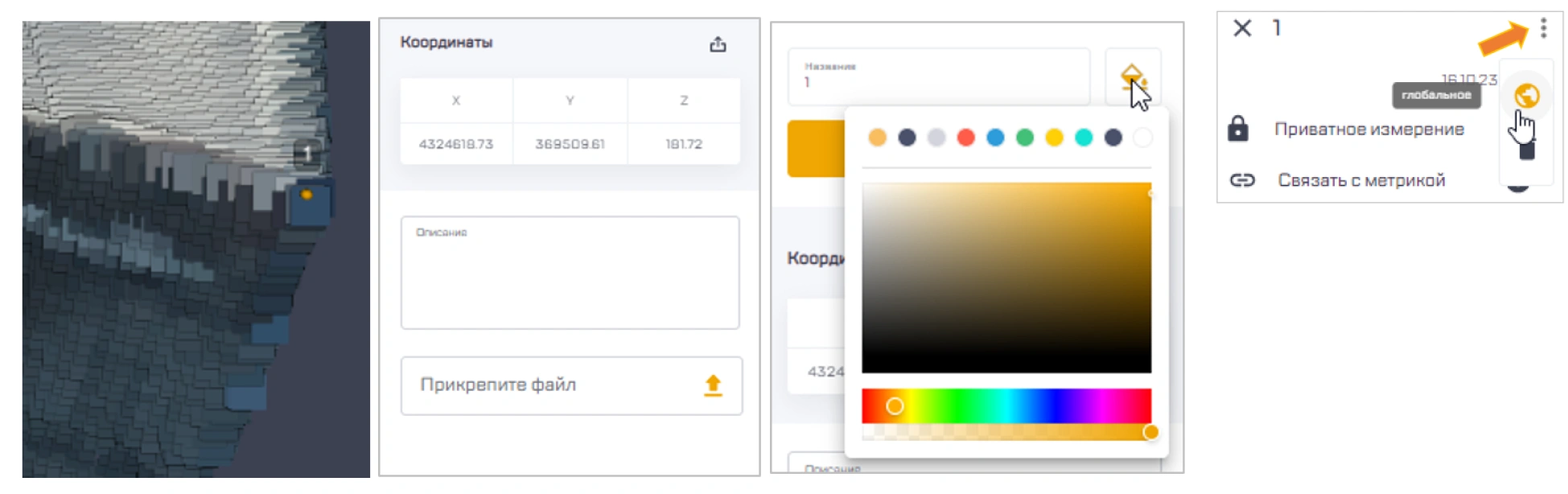Click the orange globe global icon
Image resolution: width=1568 pixels, height=494 pixels.
click(x=1526, y=96)
